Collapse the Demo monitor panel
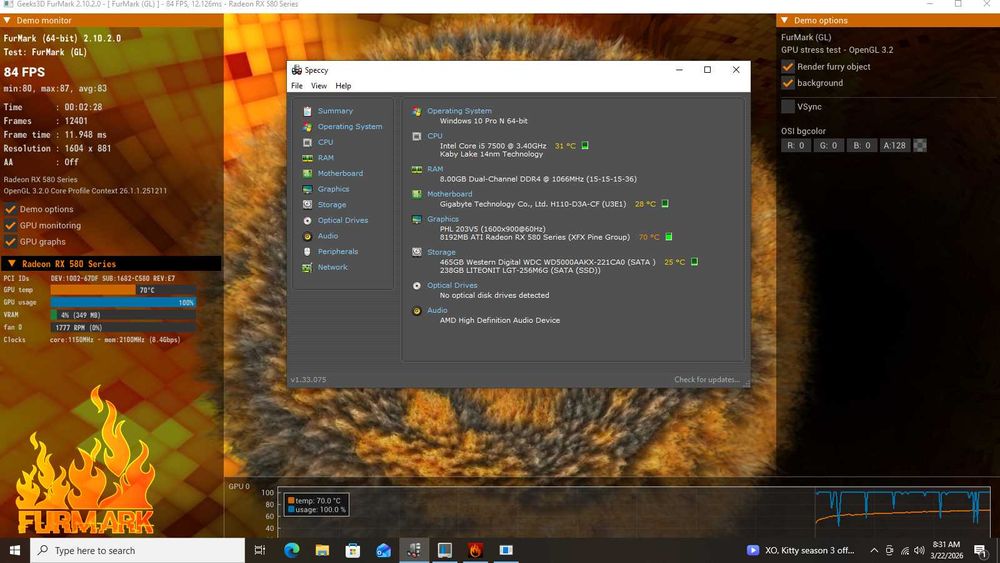Screen dimensions: 1000x563 [x=7, y=20]
